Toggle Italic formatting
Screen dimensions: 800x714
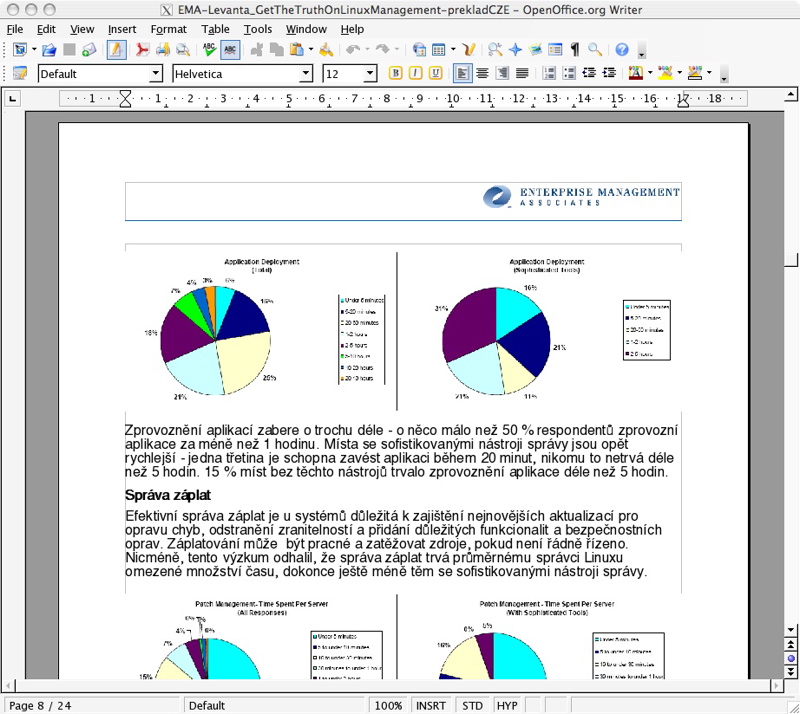click(x=415, y=73)
